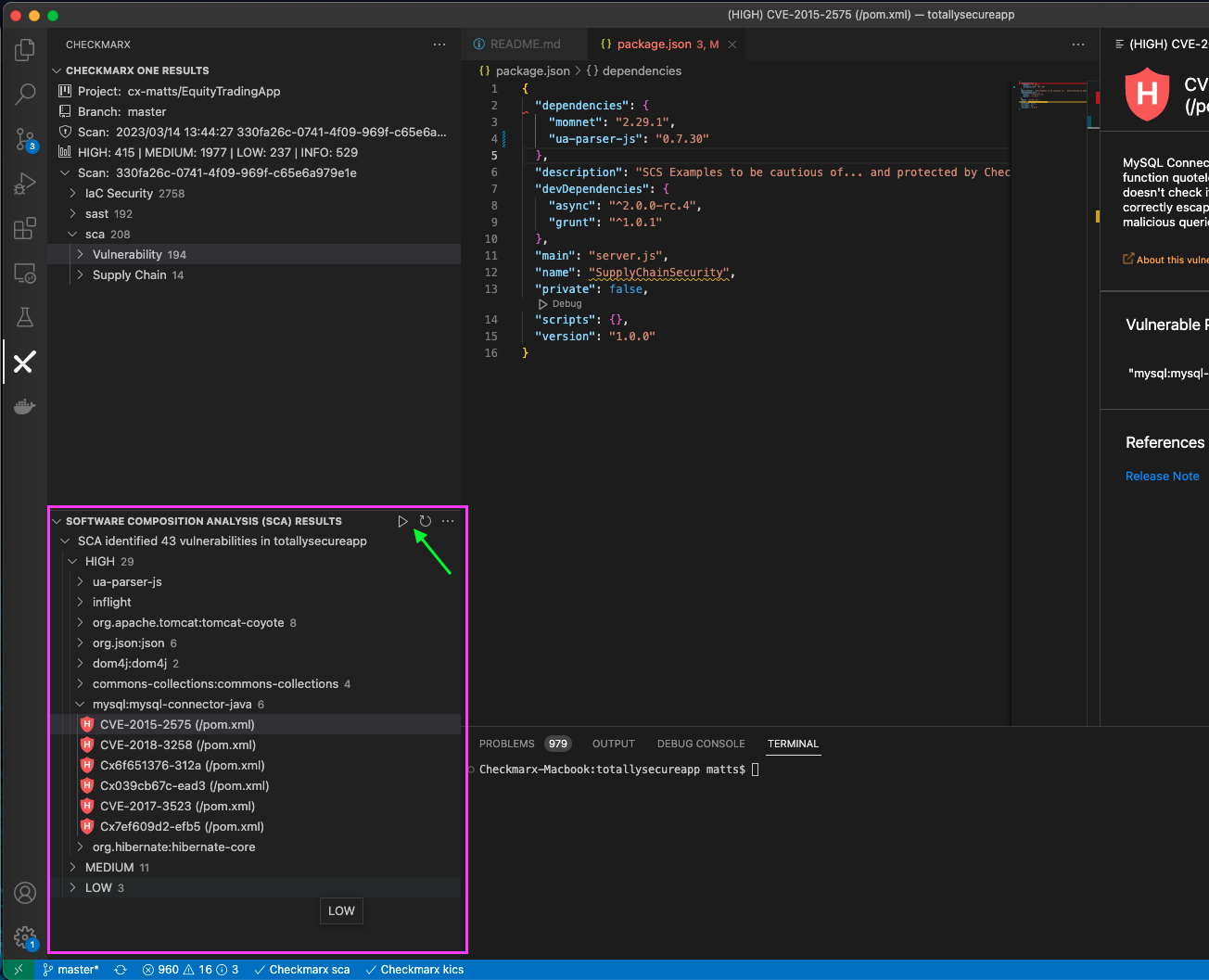This screenshot has width=1209, height=980.
Task: Collapse Scan 330fa26c tree node
Action: click(x=65, y=172)
